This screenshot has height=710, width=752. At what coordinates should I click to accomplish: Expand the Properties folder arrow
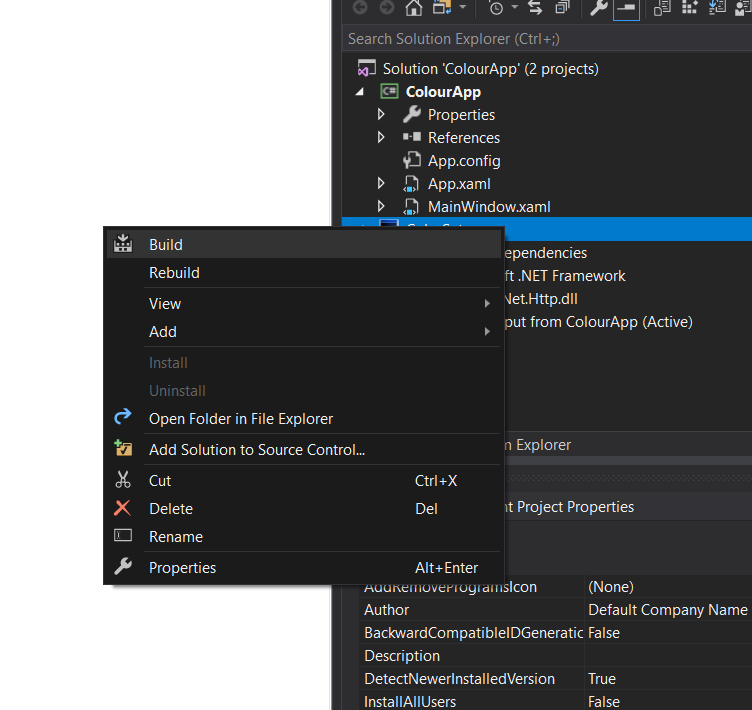[381, 114]
